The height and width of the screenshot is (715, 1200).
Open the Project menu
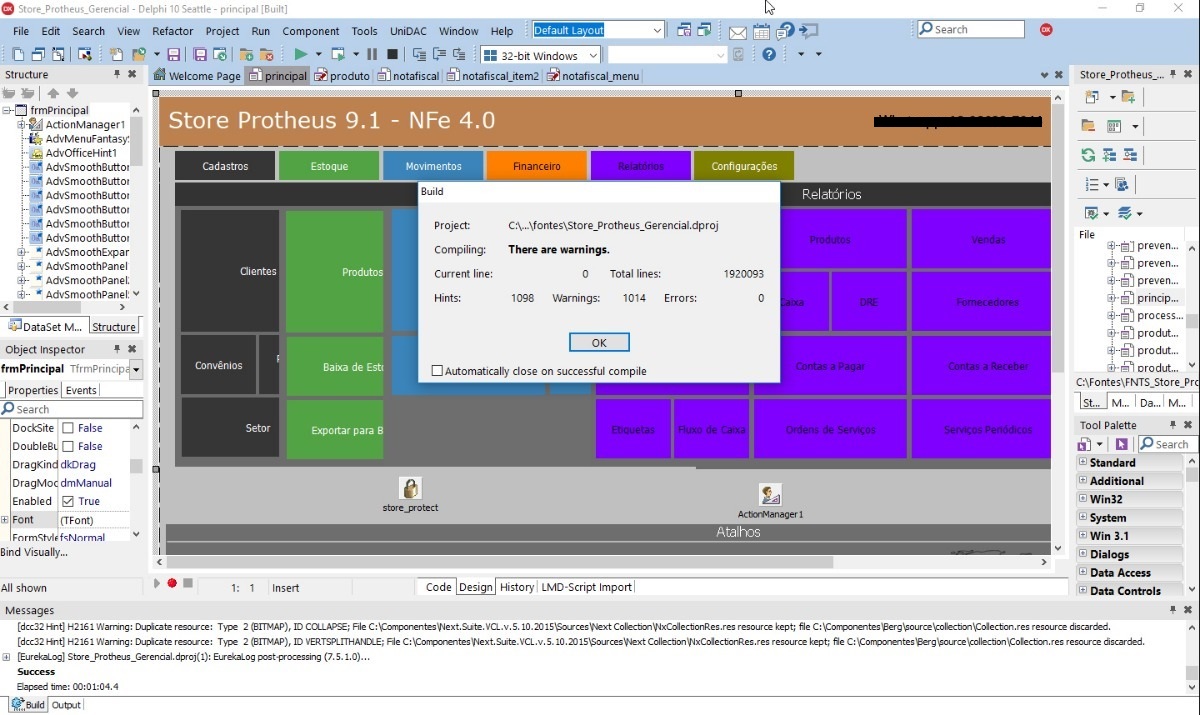pos(222,31)
